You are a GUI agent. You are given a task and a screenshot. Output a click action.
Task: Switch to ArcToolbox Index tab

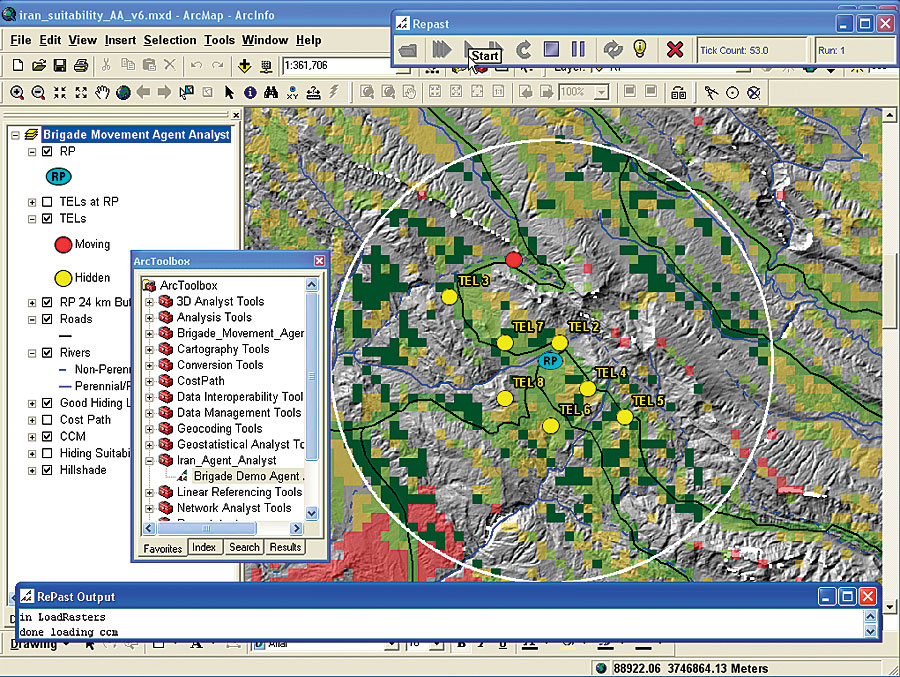tap(204, 547)
